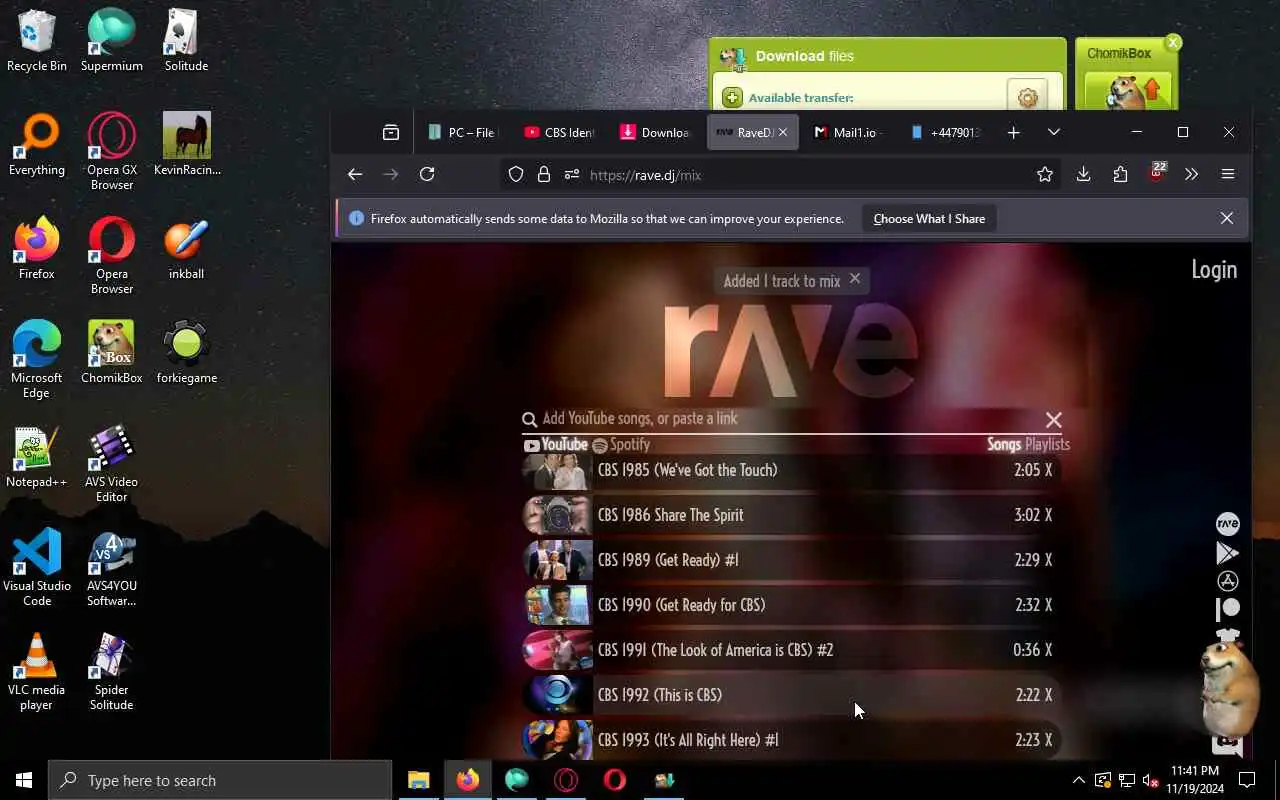This screenshot has width=1280, height=800.
Task: Open the VLC media player desktop icon
Action: 36,672
